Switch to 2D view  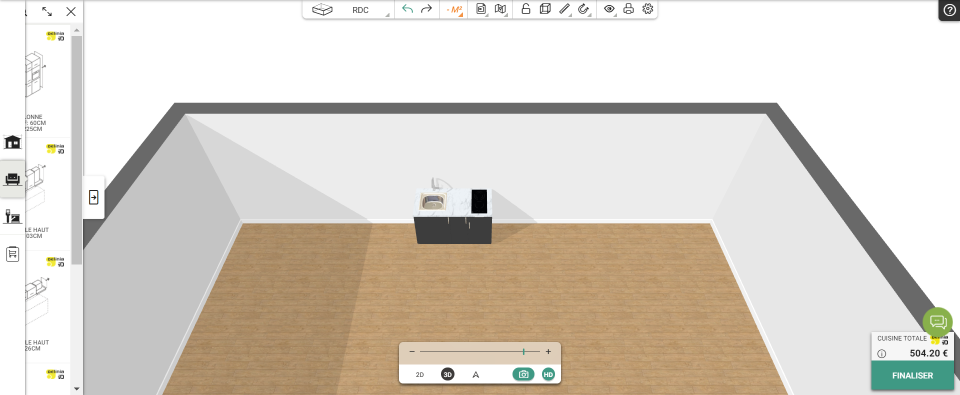[x=420, y=374]
